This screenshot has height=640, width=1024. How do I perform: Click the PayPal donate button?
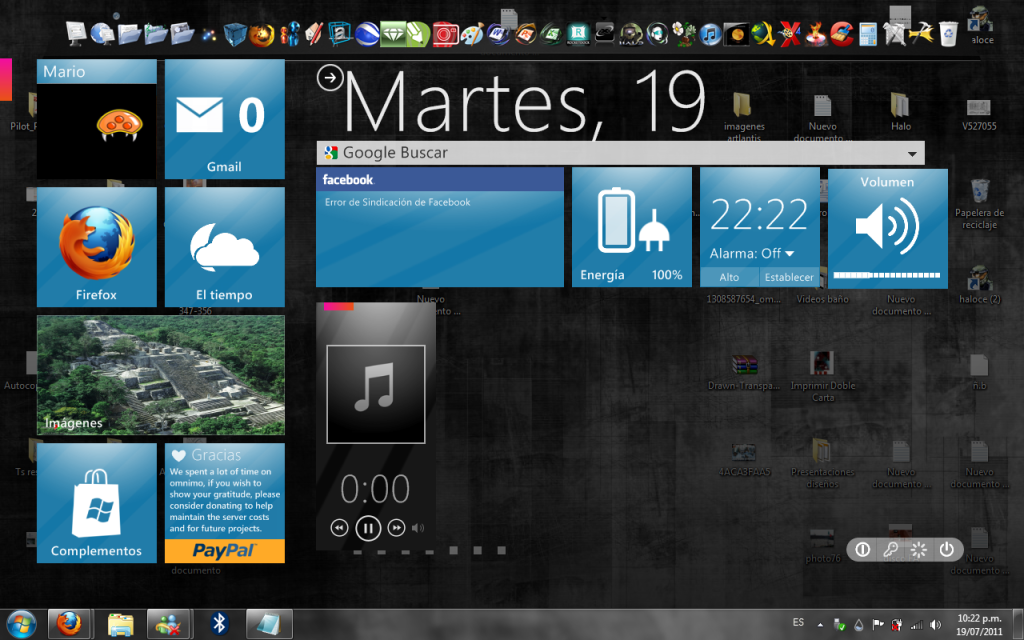pos(225,551)
